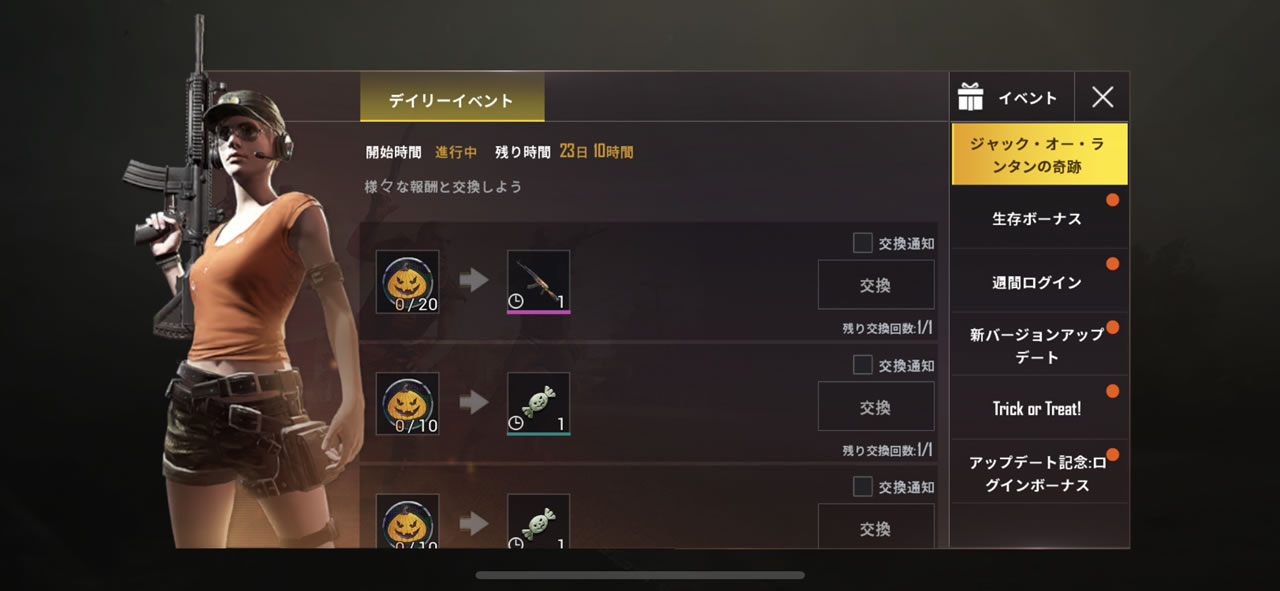Screen dimensions: 1280x591
Task: Open ジャック・オー・ランタンの奇跡 event
Action: (1039, 155)
